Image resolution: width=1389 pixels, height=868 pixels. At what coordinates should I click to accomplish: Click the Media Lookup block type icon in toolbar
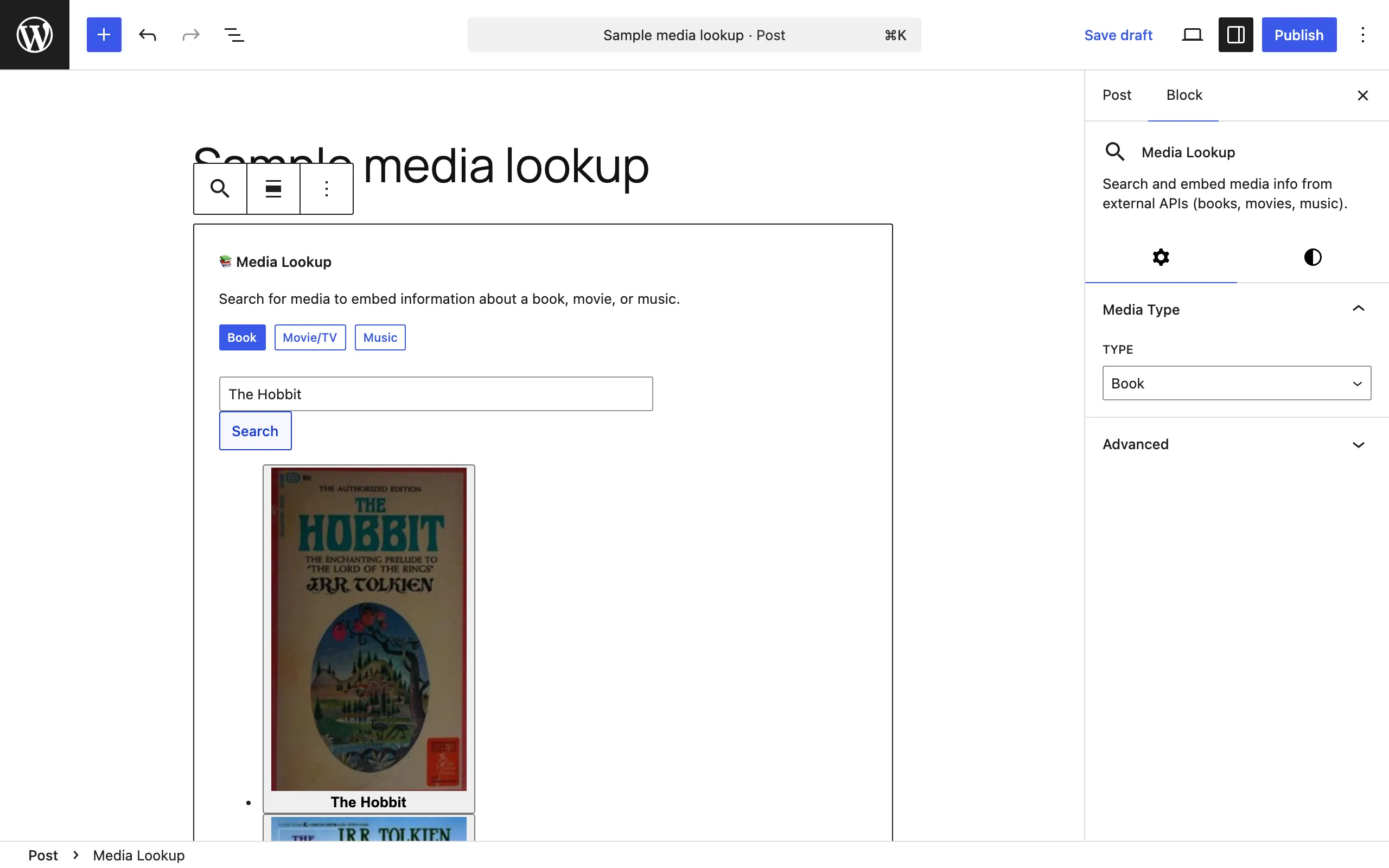[x=220, y=188]
